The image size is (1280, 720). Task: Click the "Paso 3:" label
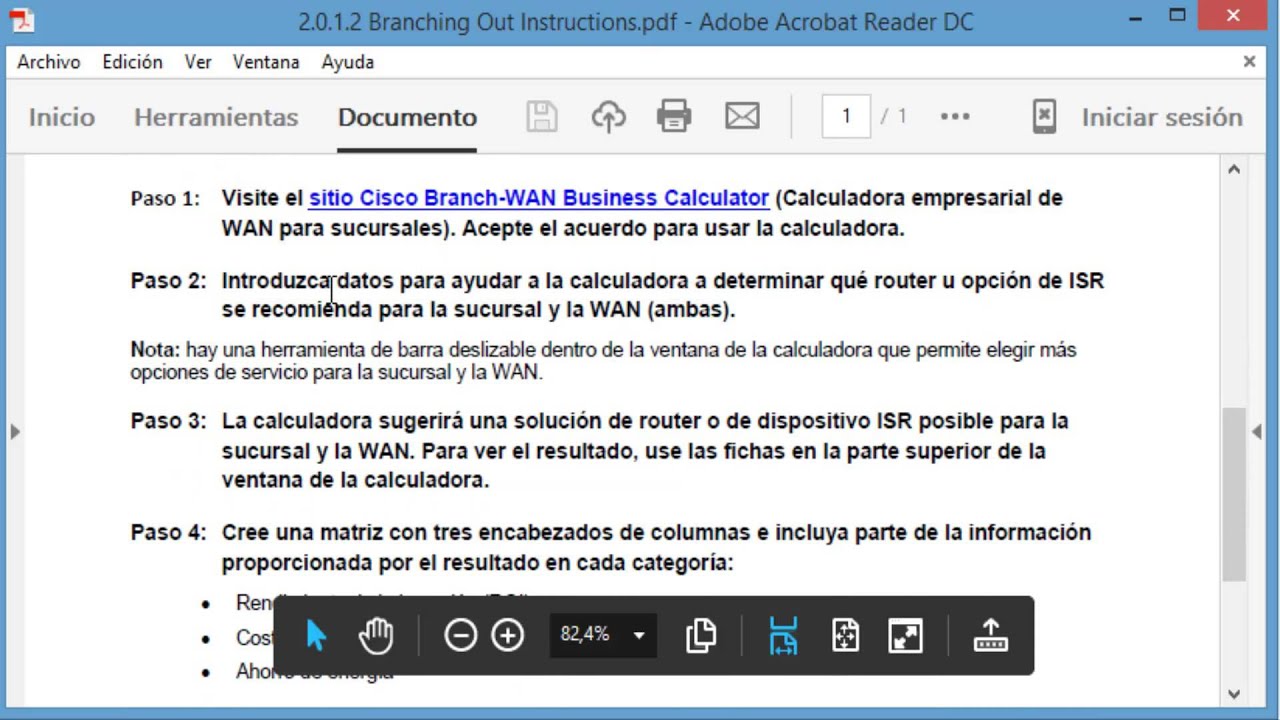[168, 421]
